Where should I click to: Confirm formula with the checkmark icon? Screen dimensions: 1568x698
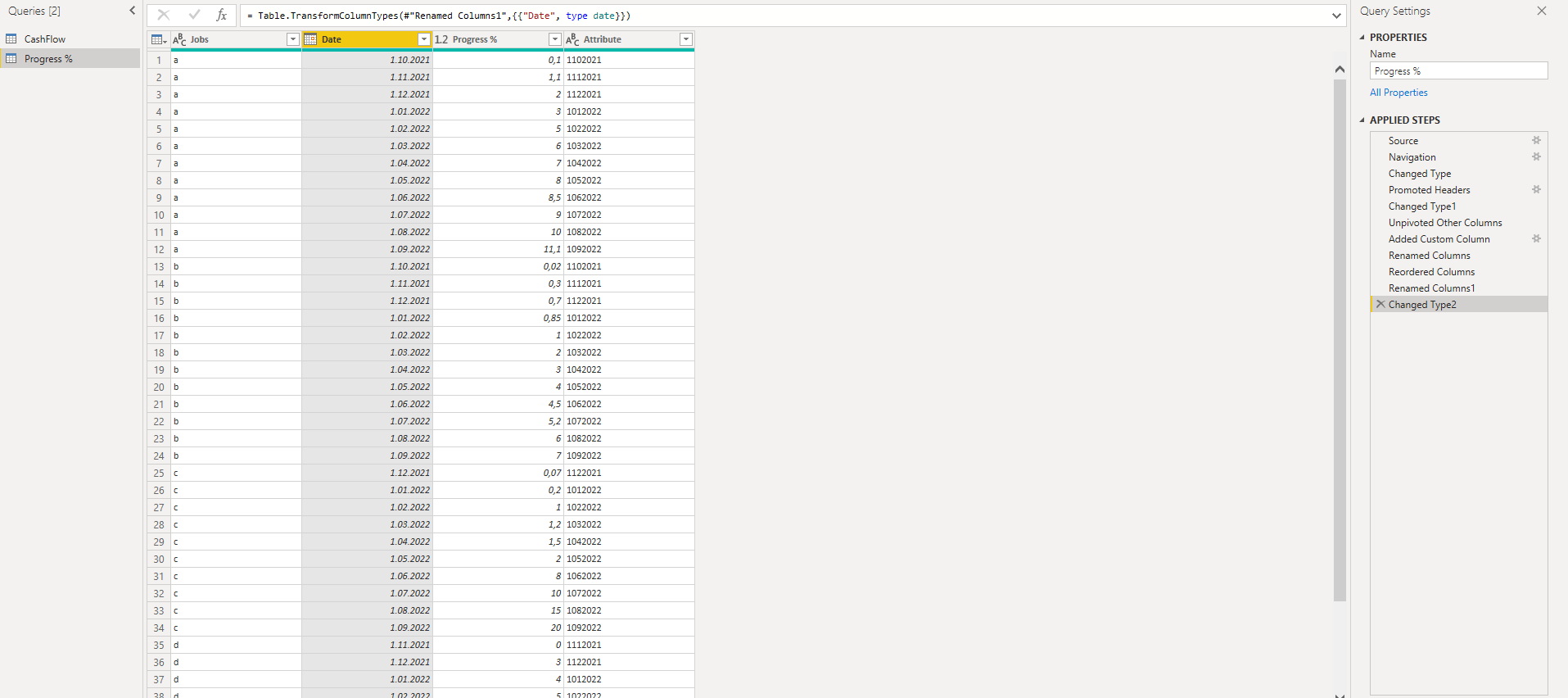(194, 15)
